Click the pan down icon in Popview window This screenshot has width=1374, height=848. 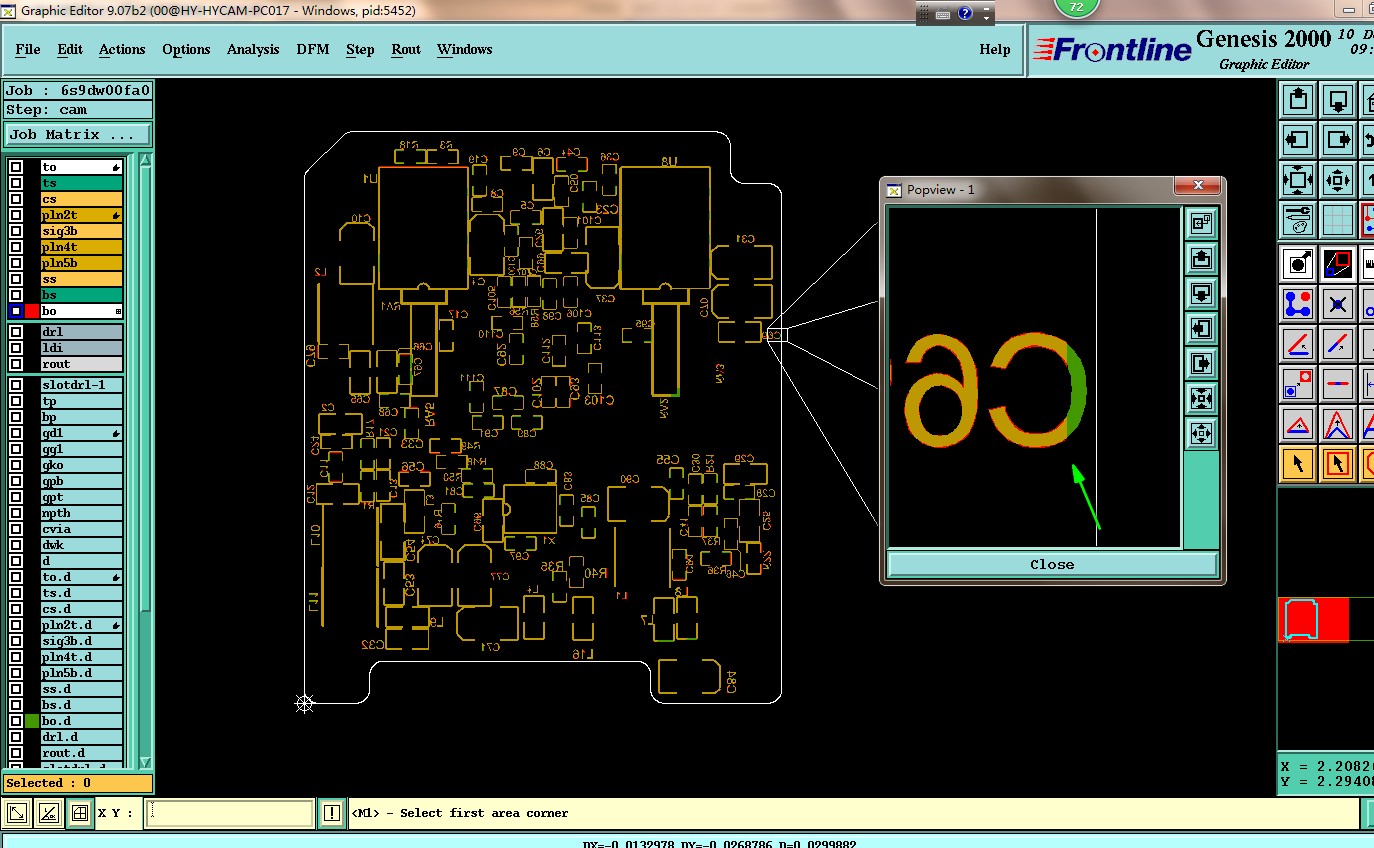tap(1201, 293)
